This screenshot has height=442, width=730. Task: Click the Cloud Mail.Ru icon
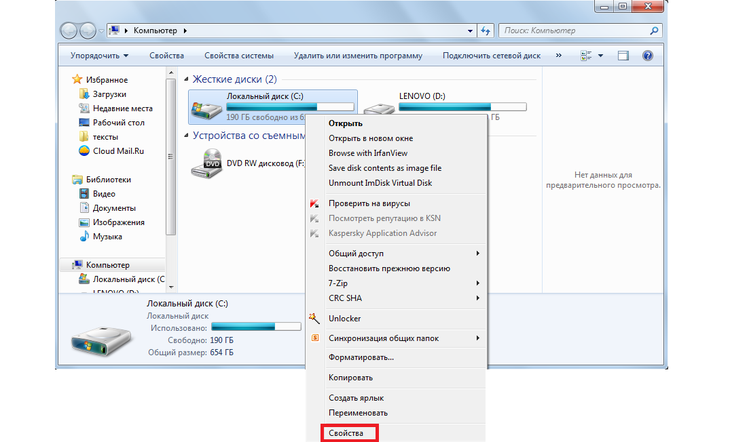pyautogui.click(x=84, y=151)
